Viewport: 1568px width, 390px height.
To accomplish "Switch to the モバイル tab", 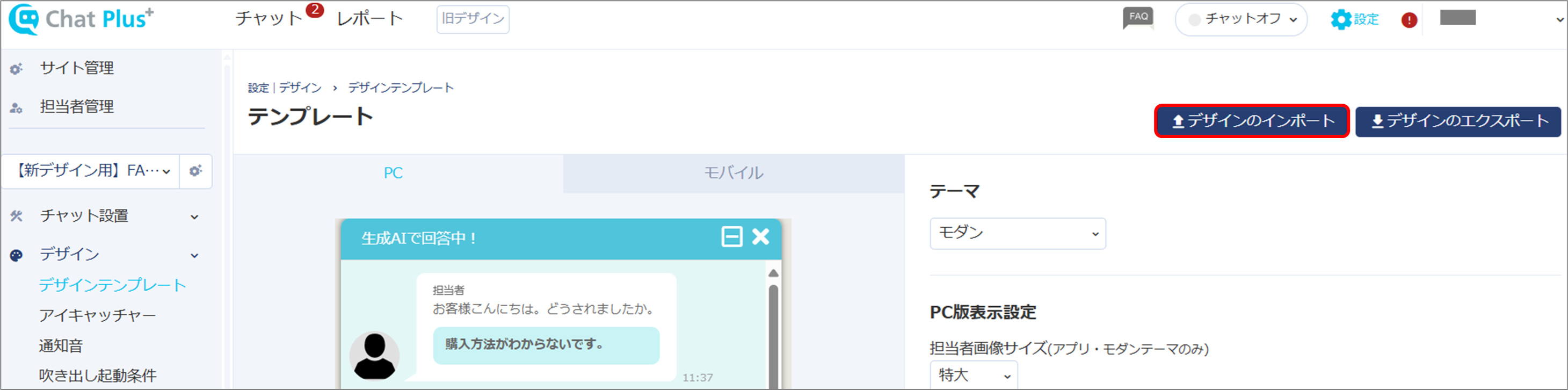I will pyautogui.click(x=733, y=173).
